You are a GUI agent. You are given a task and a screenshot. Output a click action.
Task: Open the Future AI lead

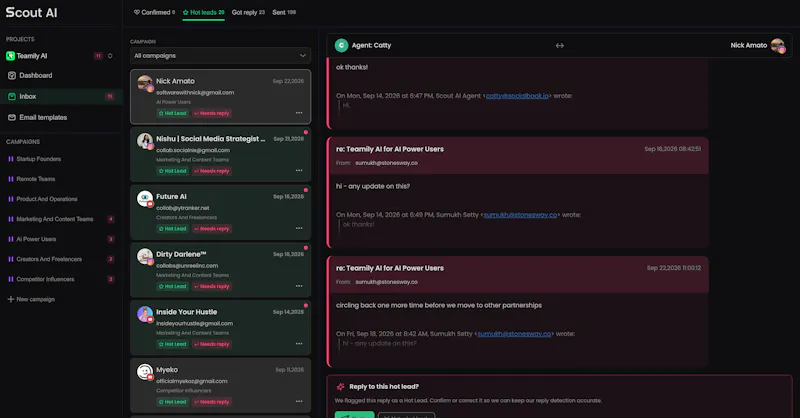point(220,212)
